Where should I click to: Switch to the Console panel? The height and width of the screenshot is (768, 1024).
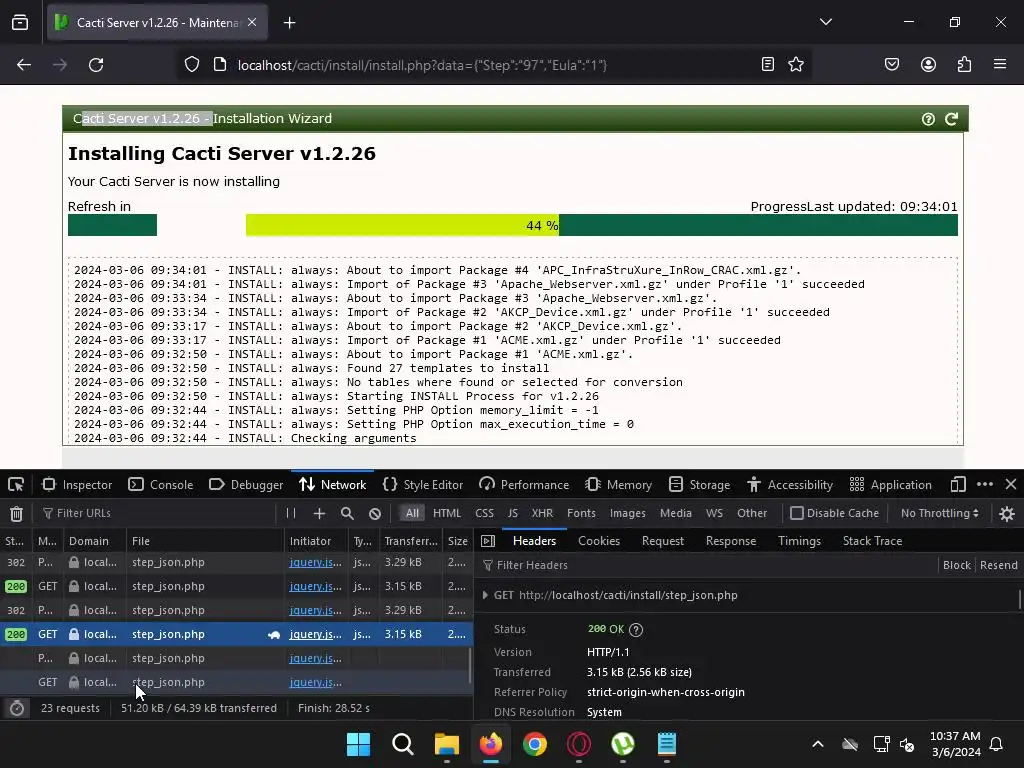(x=161, y=485)
